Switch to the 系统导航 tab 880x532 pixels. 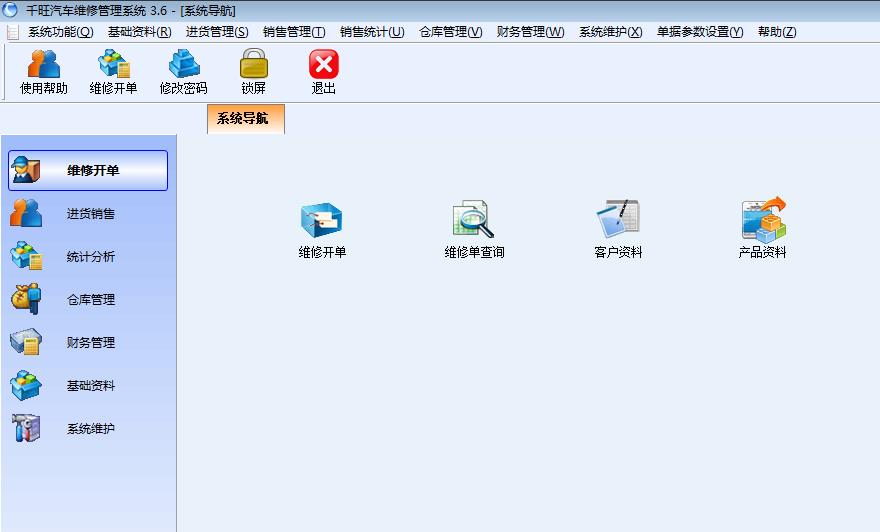(246, 118)
